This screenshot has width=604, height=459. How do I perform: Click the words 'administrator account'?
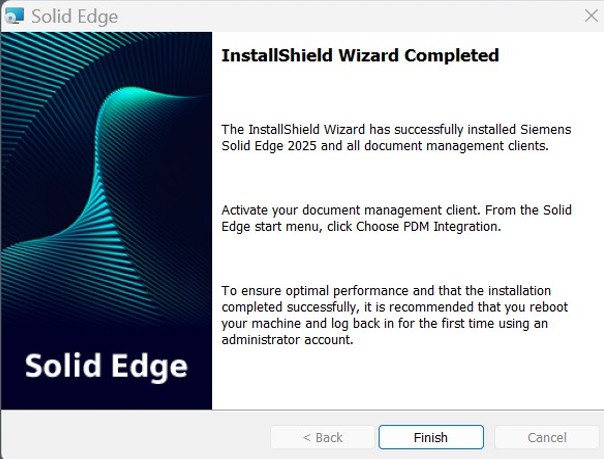point(287,340)
